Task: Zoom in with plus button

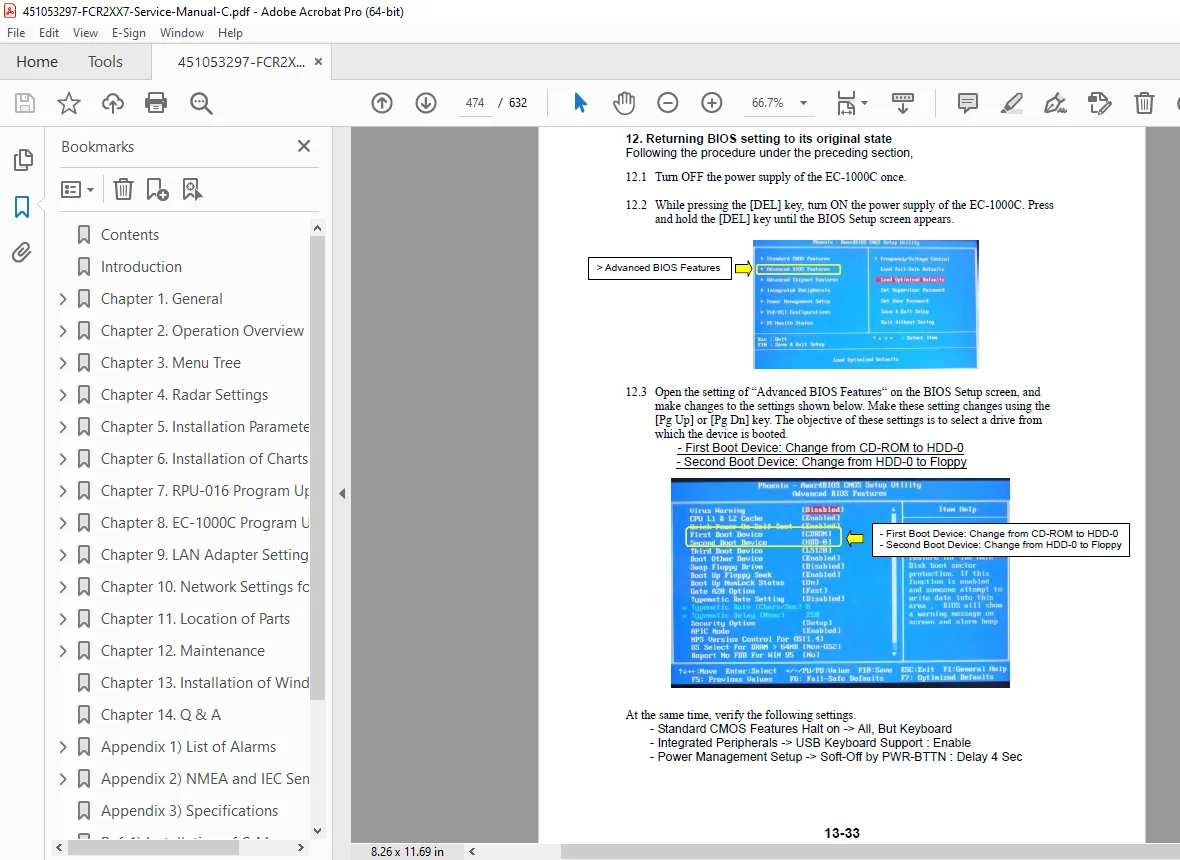Action: (x=711, y=103)
